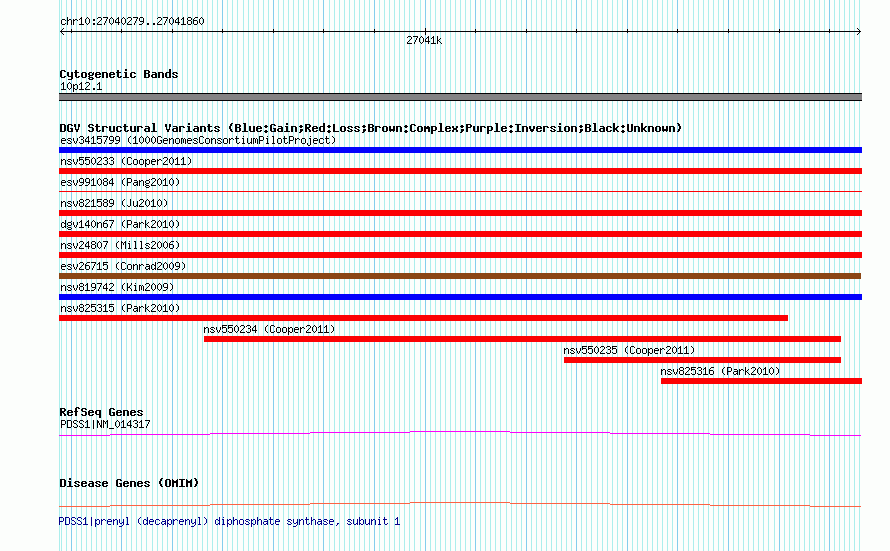Click the dgv140n67 red loss bar
890x551 pixels.
tap(460, 234)
